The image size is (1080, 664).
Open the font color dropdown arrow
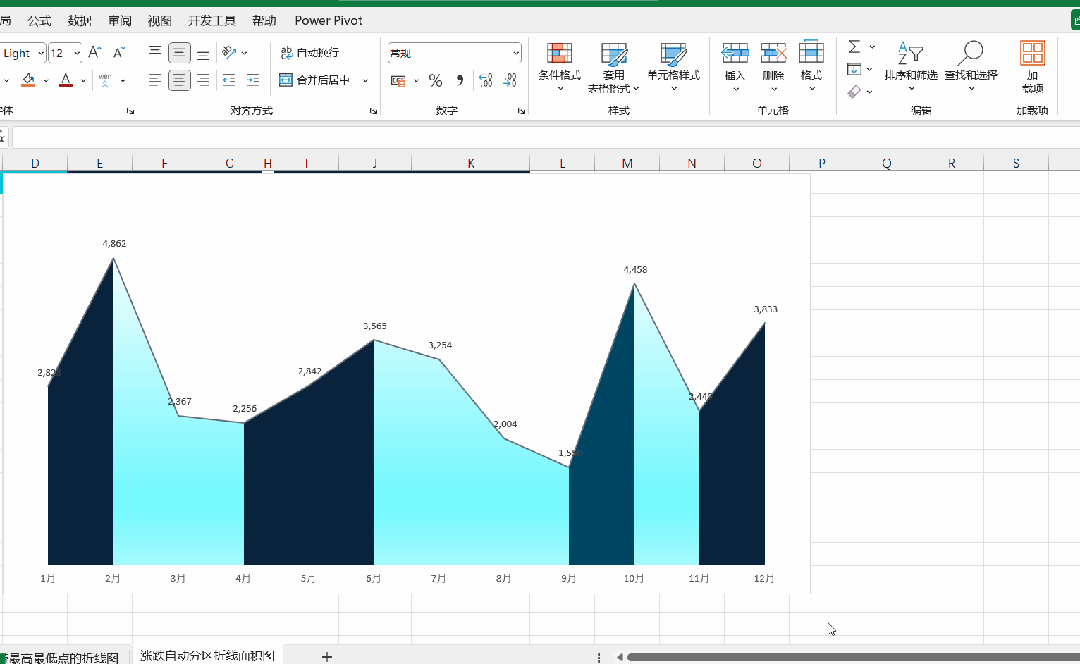pos(83,81)
